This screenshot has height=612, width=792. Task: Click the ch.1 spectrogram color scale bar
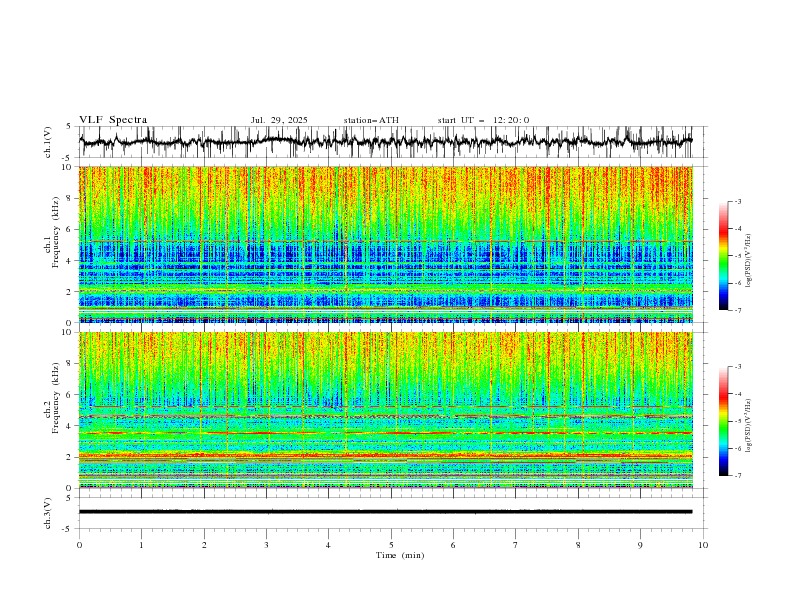pyautogui.click(x=723, y=256)
